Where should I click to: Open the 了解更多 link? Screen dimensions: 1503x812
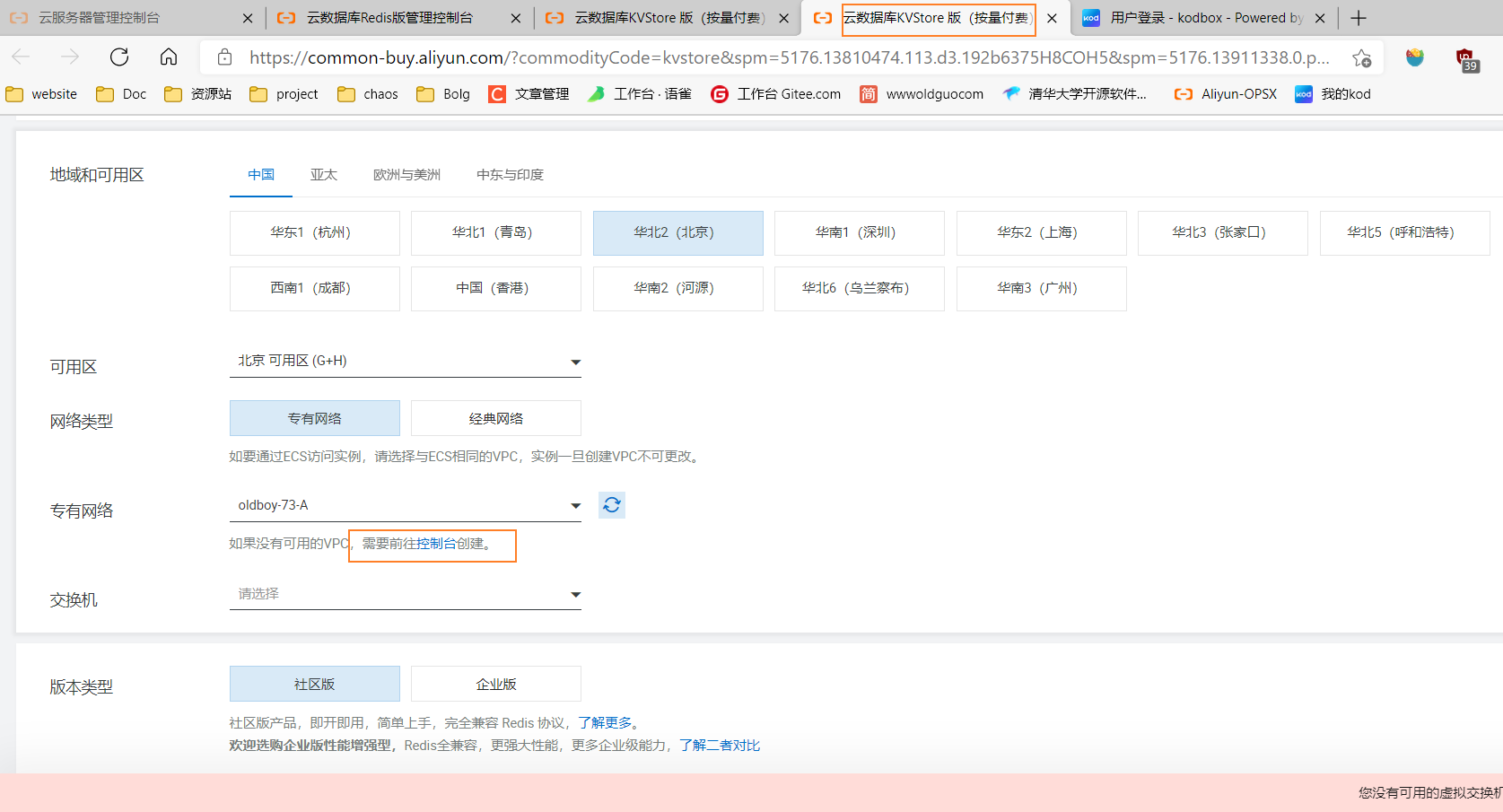(x=605, y=723)
